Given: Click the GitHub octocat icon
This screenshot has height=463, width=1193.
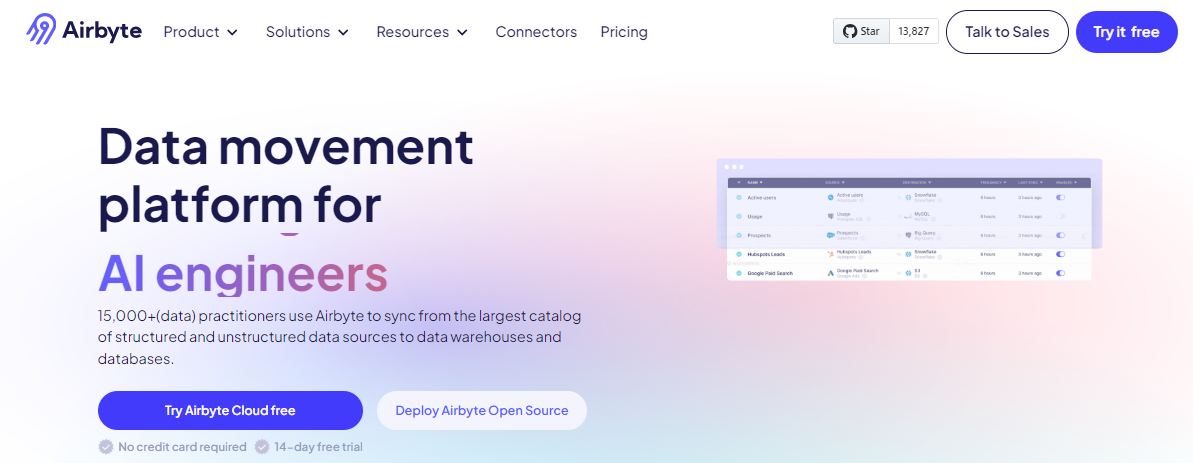Looking at the screenshot, I should pyautogui.click(x=850, y=32).
